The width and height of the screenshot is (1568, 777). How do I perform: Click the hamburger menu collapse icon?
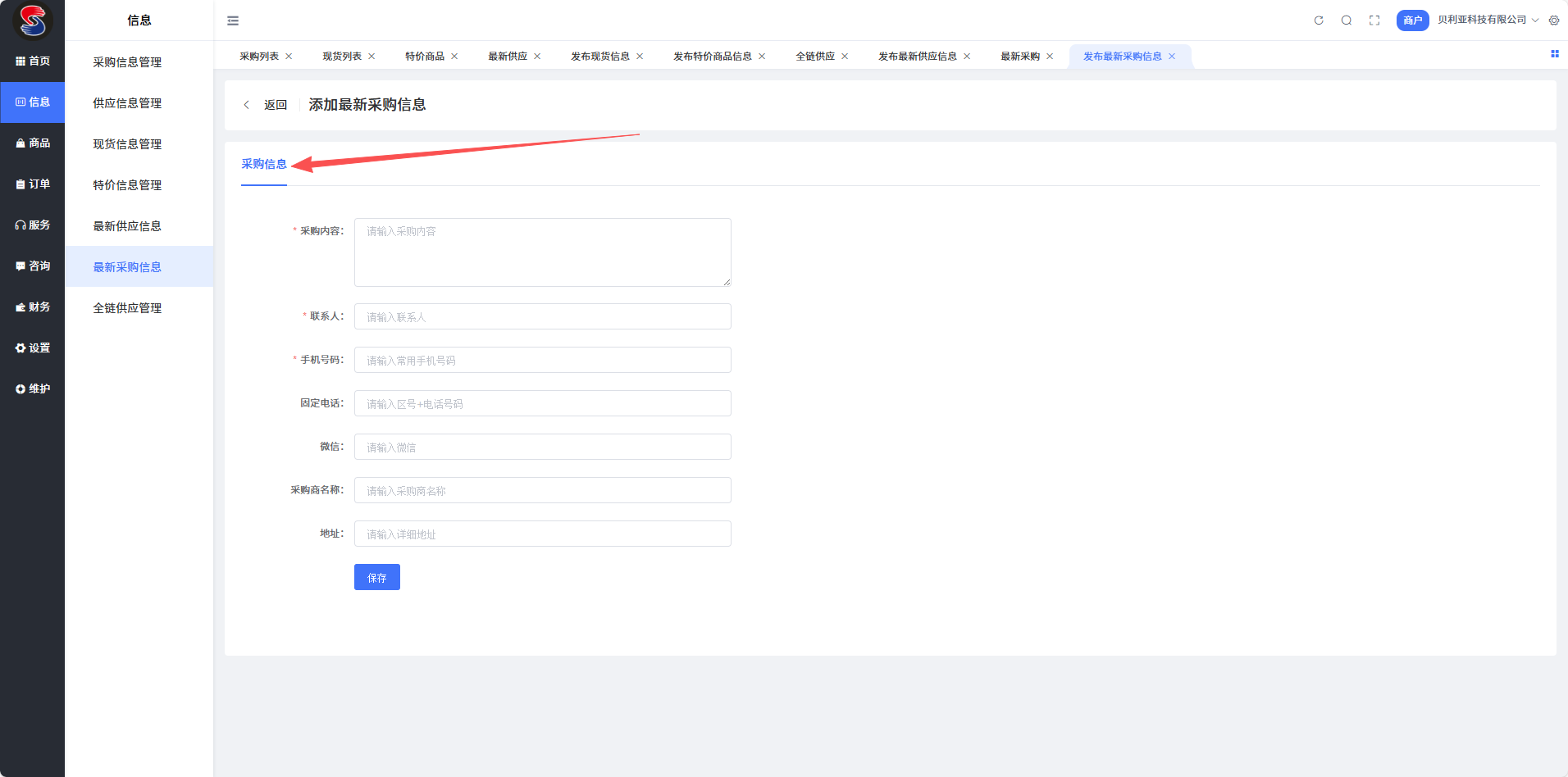233,20
